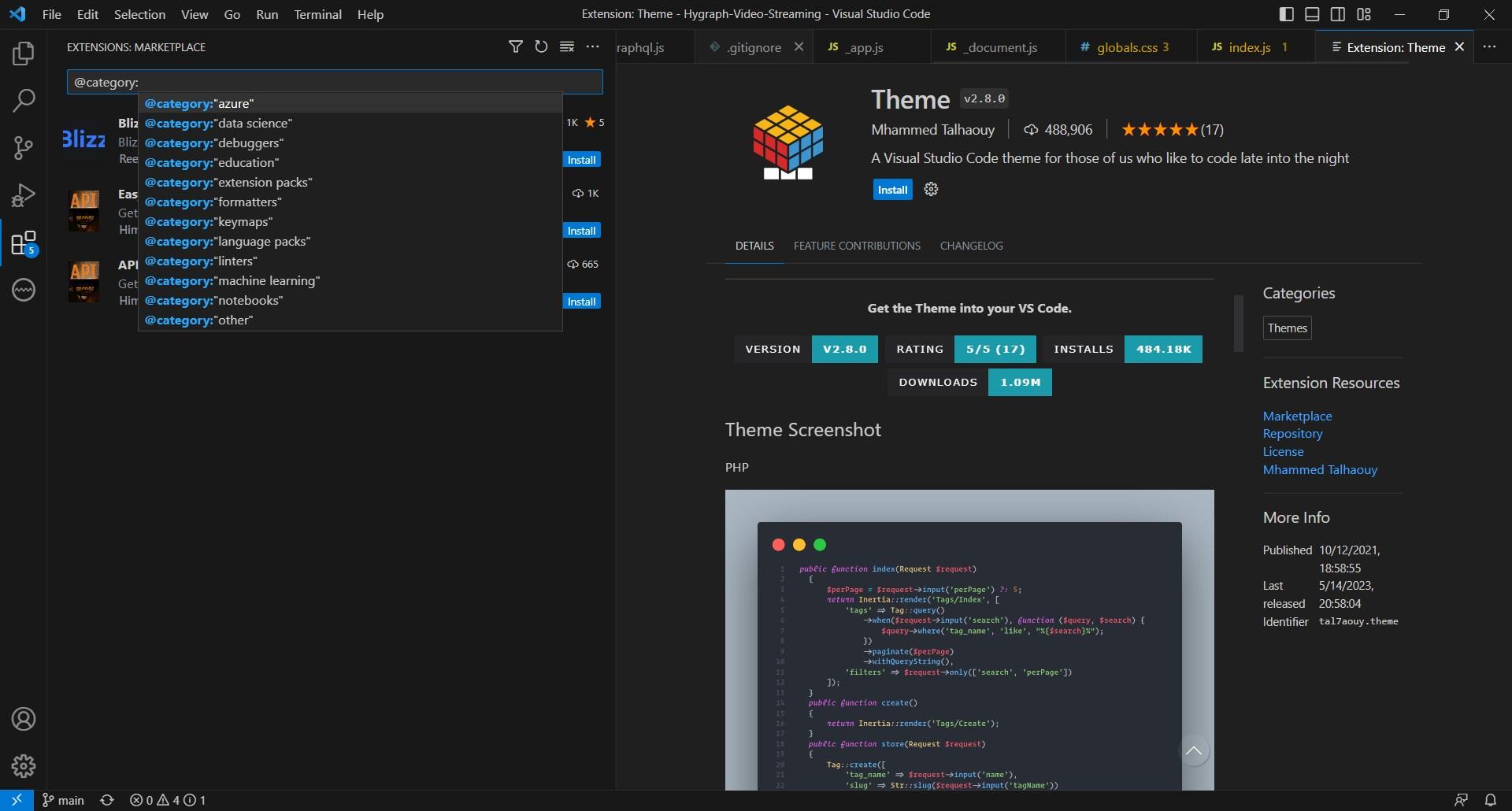The height and width of the screenshot is (811, 1512).
Task: Open Customize Layout button
Action: pyautogui.click(x=1364, y=14)
